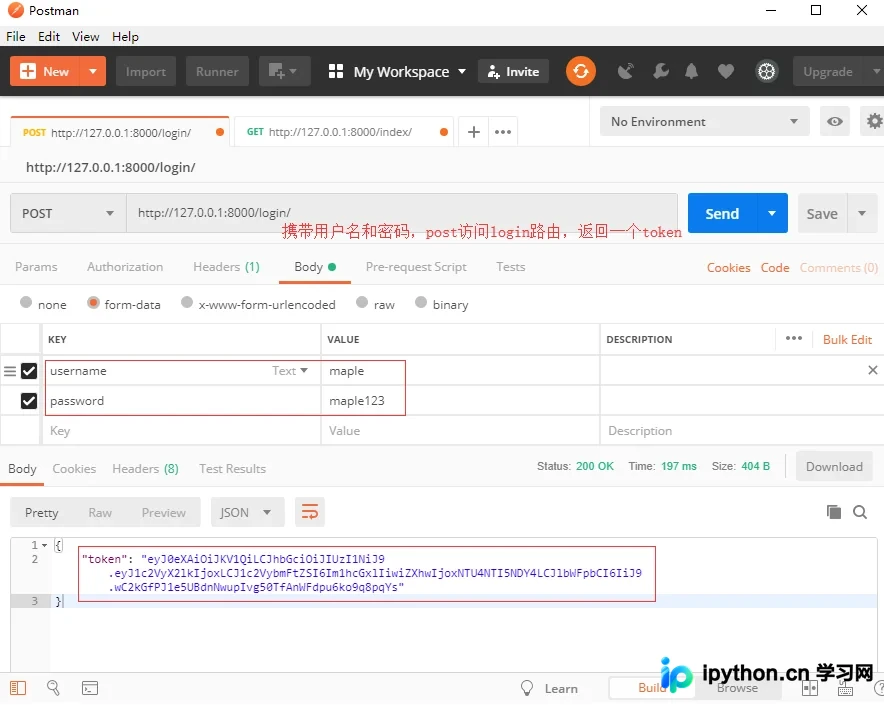This screenshot has height=705, width=884.
Task: Uncheck the username row checkbox
Action: point(29,371)
